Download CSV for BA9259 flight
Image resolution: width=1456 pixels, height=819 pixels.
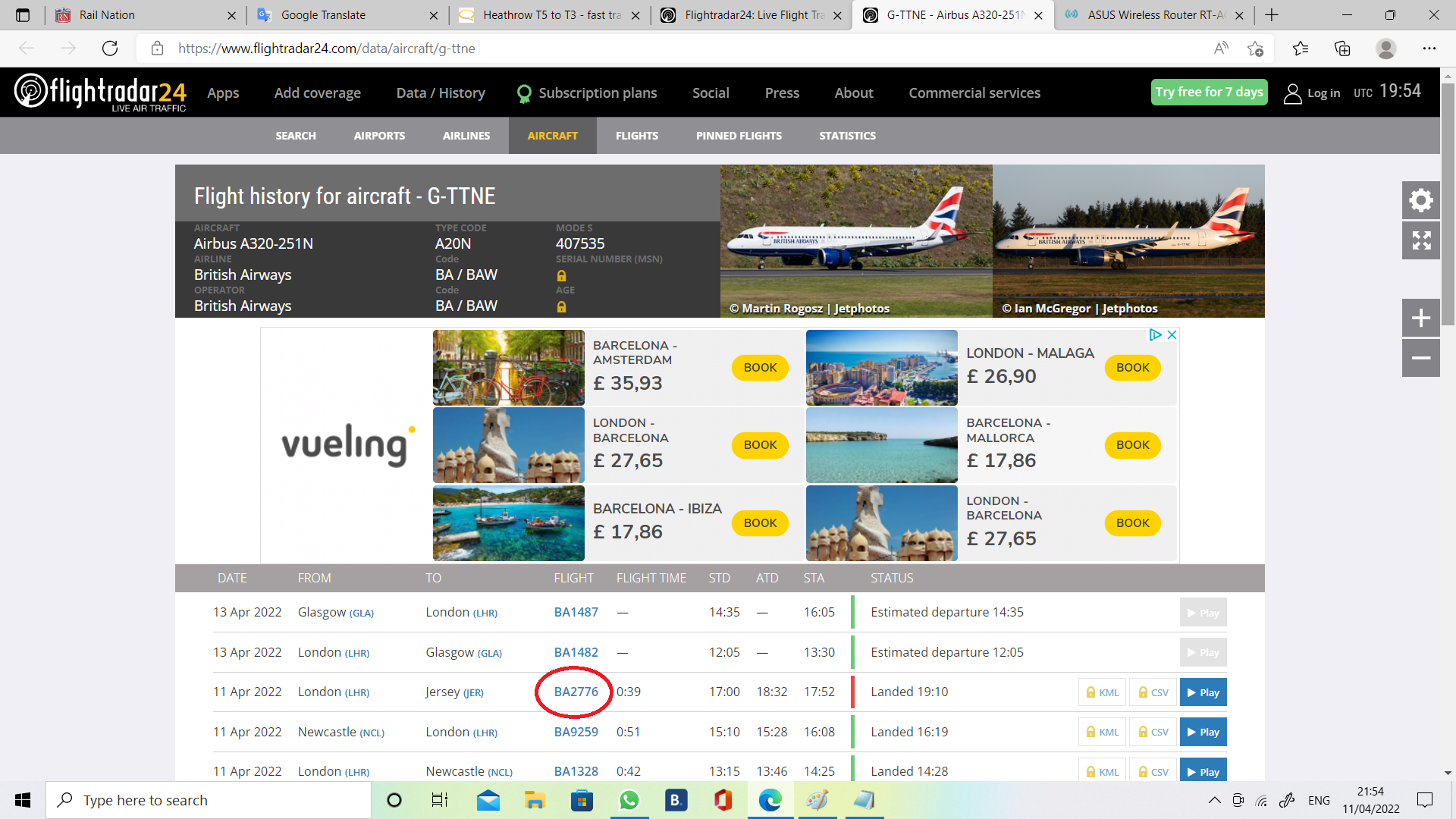tap(1153, 732)
